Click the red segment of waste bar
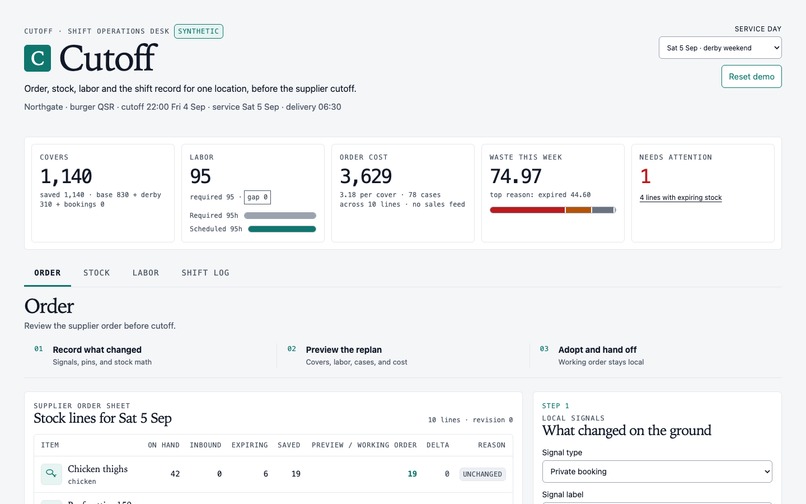The width and height of the screenshot is (806, 504). pos(527,210)
